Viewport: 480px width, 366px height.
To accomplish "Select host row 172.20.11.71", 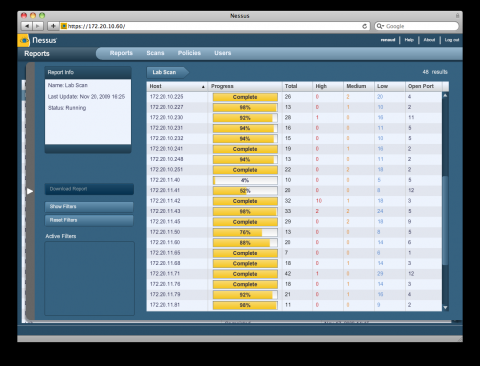I will tap(294, 274).
